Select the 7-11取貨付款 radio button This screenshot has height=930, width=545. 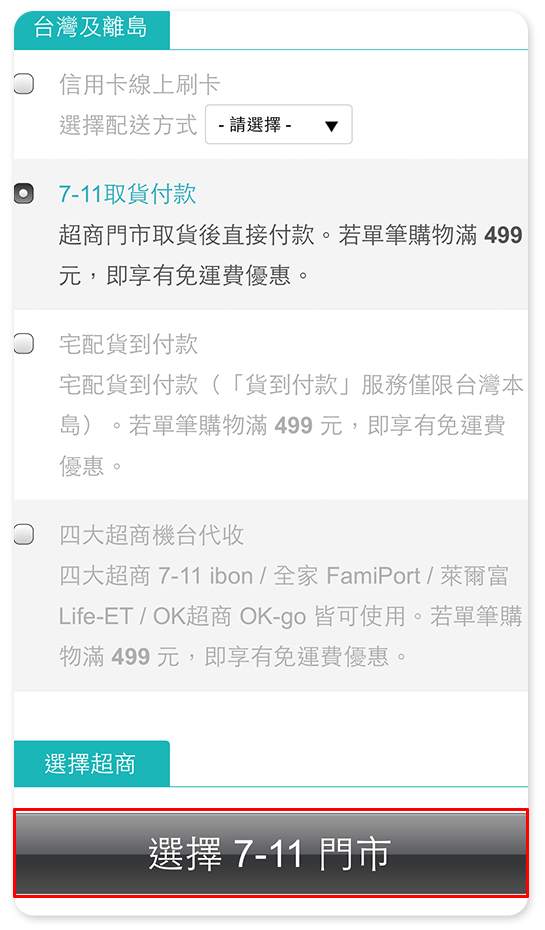pyautogui.click(x=24, y=193)
